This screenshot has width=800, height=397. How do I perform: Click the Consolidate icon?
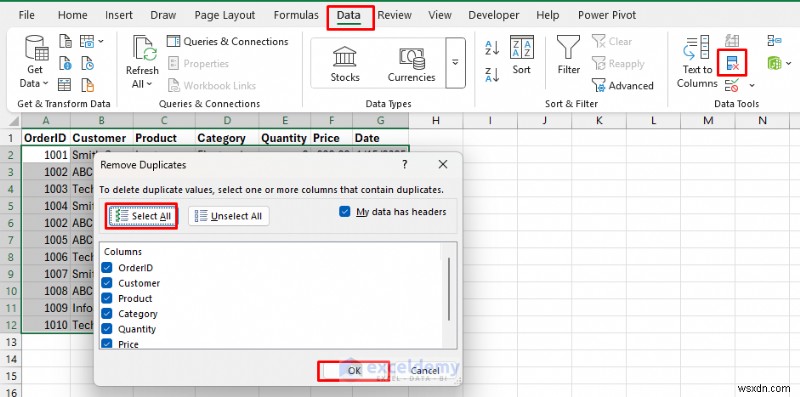coord(774,41)
